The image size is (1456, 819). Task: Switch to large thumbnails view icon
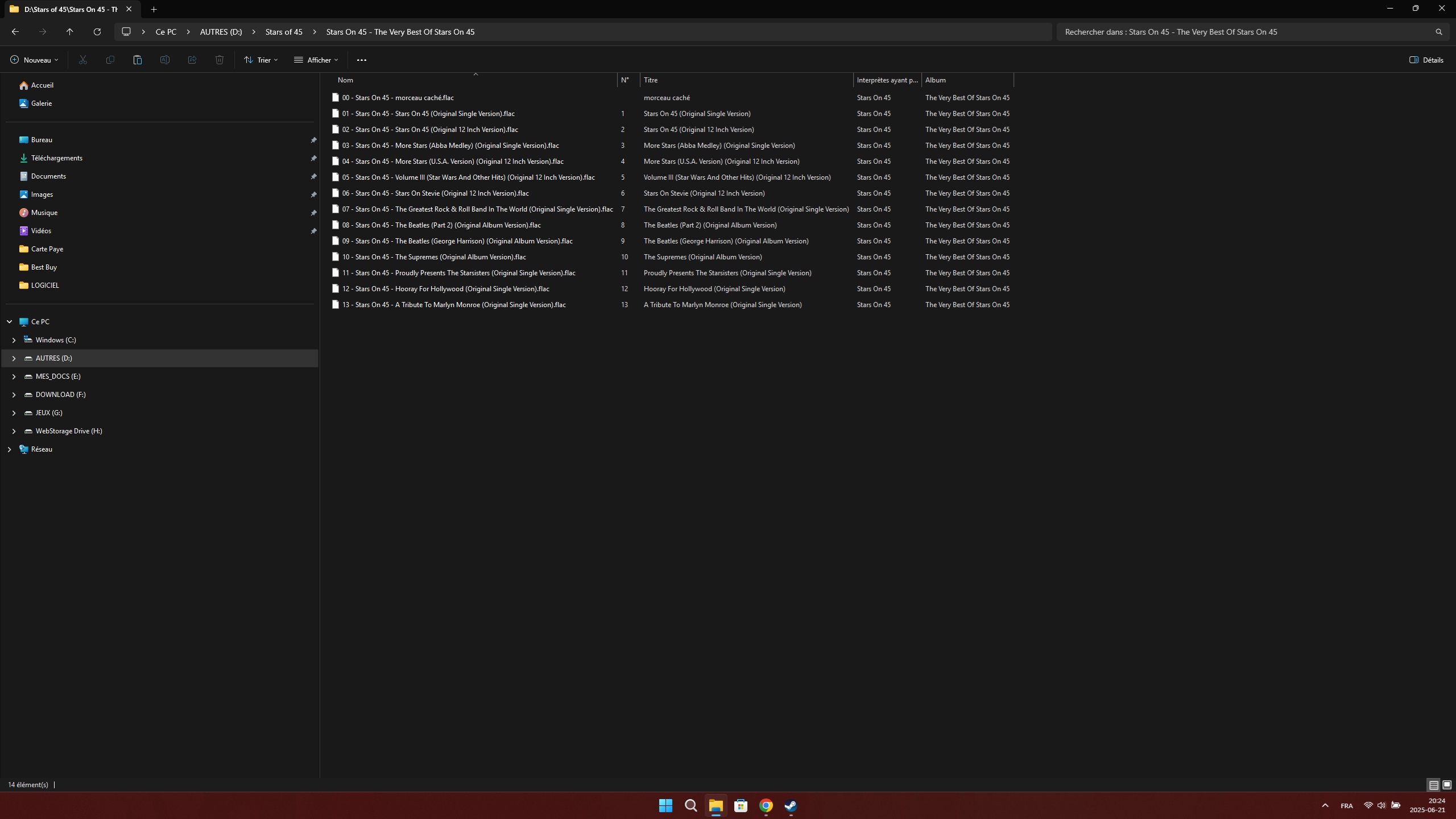pos(1447,785)
